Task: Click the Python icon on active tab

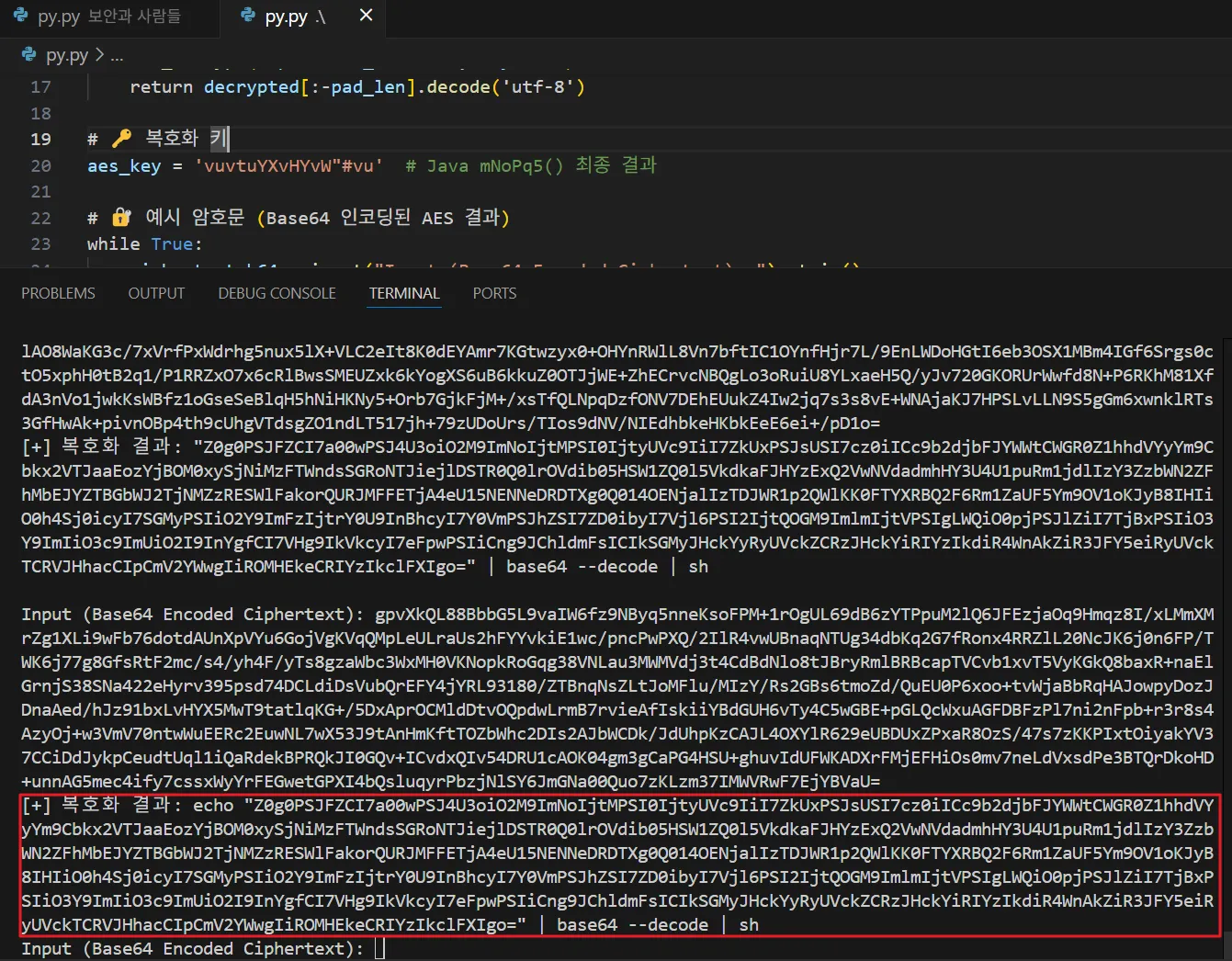Action: (247, 16)
